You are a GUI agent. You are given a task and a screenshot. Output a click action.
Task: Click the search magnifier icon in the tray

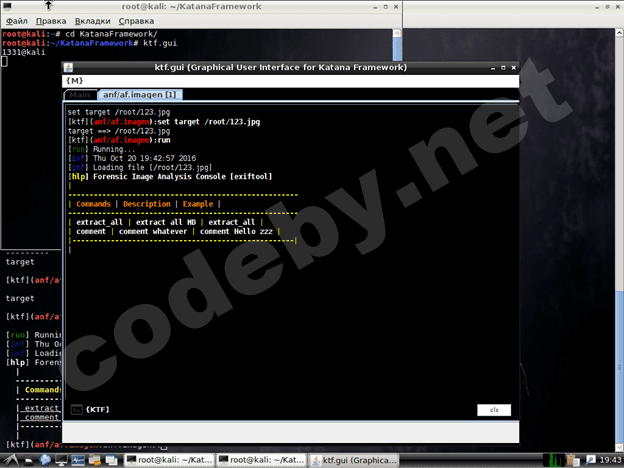(x=591, y=460)
